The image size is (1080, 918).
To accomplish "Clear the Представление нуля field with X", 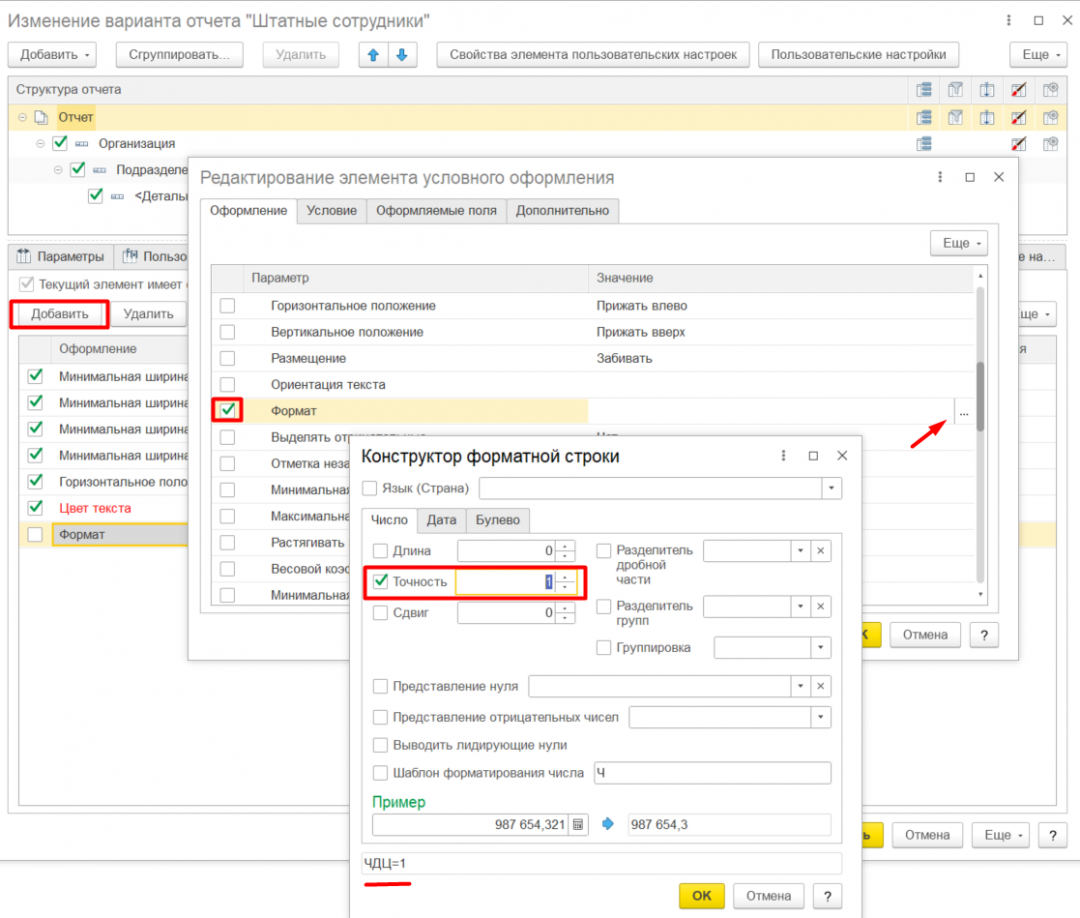I will click(x=820, y=686).
